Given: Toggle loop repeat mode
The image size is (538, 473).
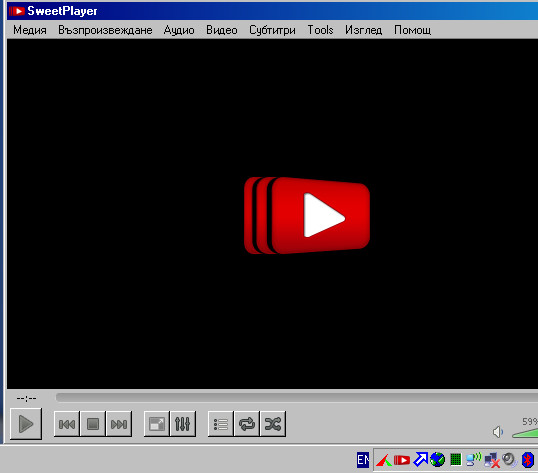Looking at the screenshot, I should [x=247, y=424].
